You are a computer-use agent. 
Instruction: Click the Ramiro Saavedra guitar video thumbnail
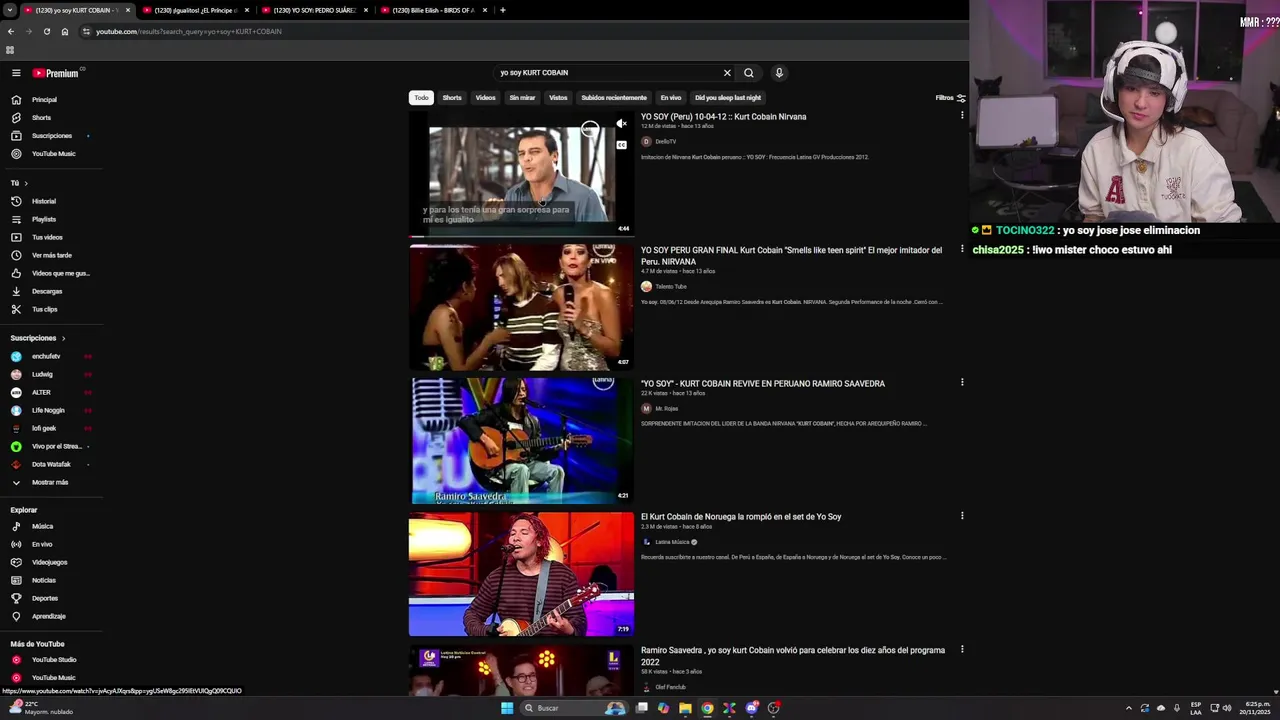(521, 441)
